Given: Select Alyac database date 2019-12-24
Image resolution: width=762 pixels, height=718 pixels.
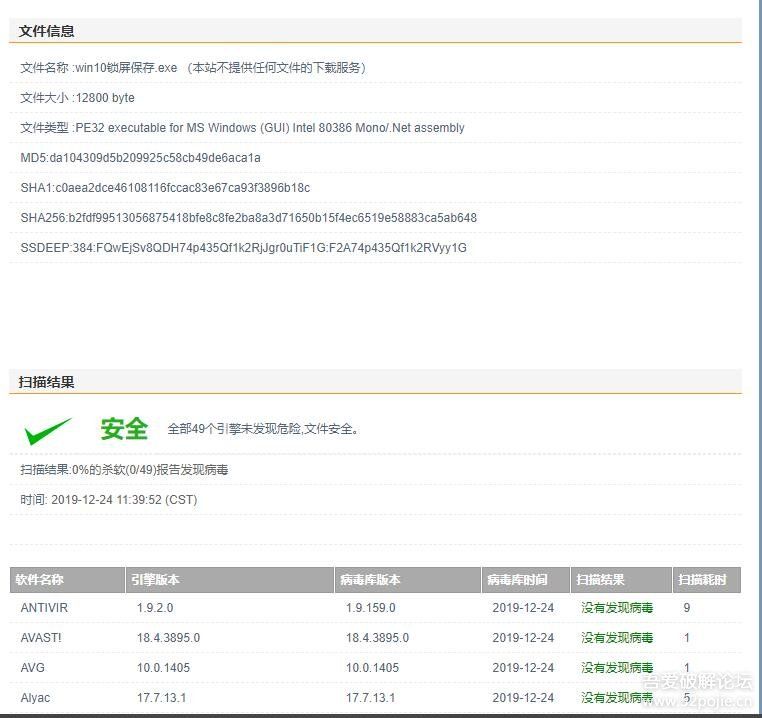Looking at the screenshot, I should (x=523, y=698).
